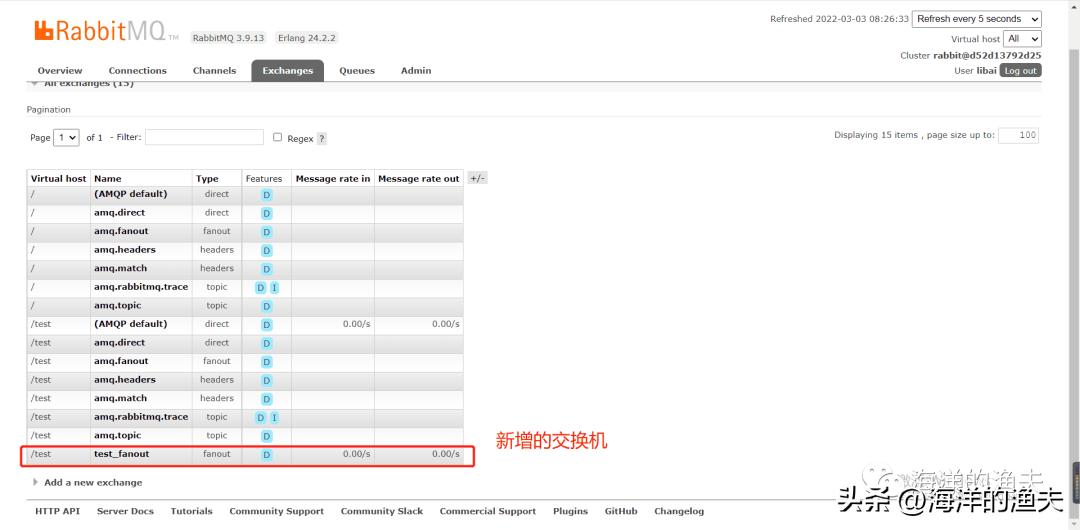Open the HTTP API link
Image resolution: width=1080 pixels, height=530 pixels.
(58, 511)
